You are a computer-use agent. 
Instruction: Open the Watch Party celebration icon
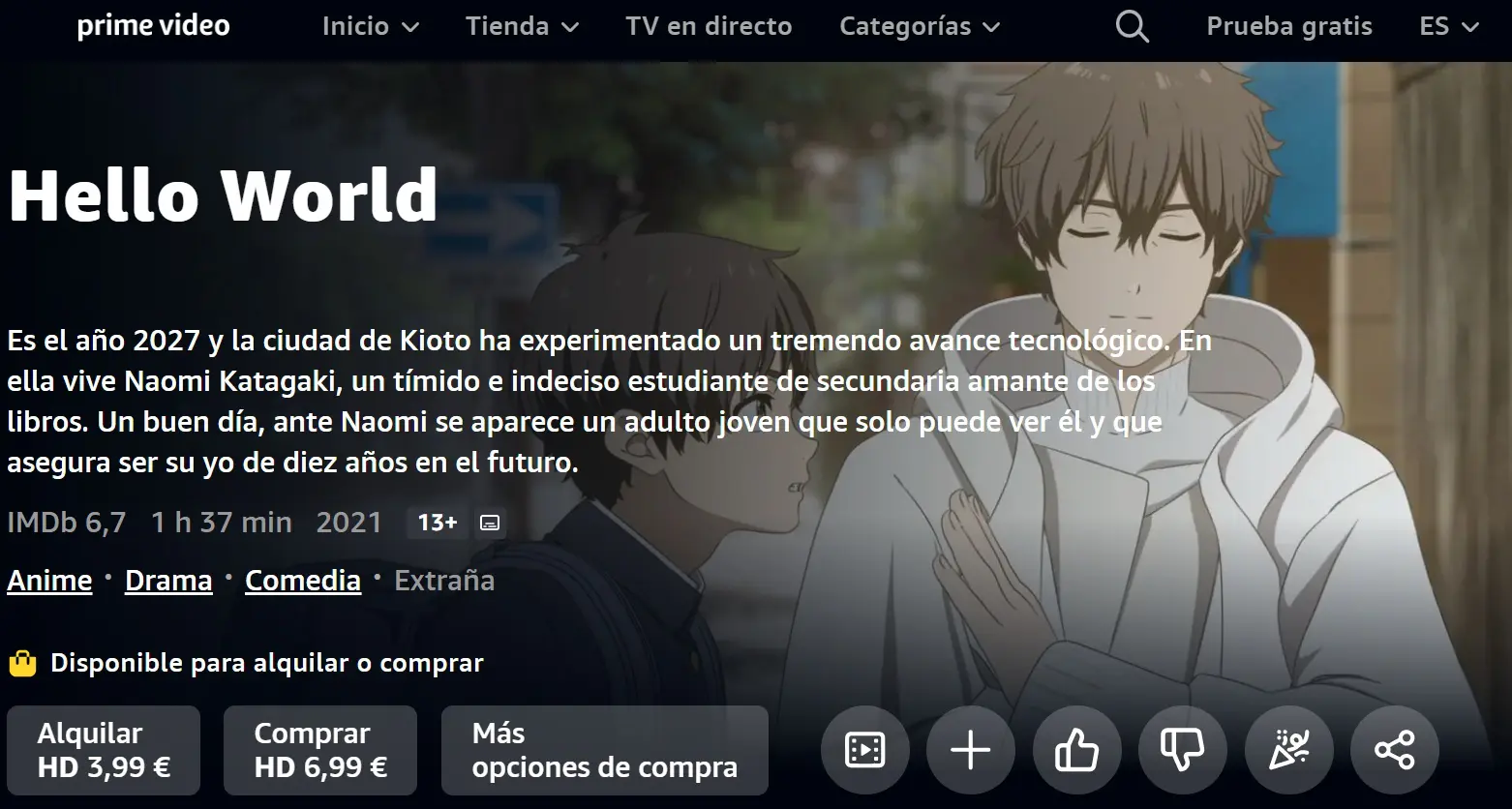coord(1288,750)
